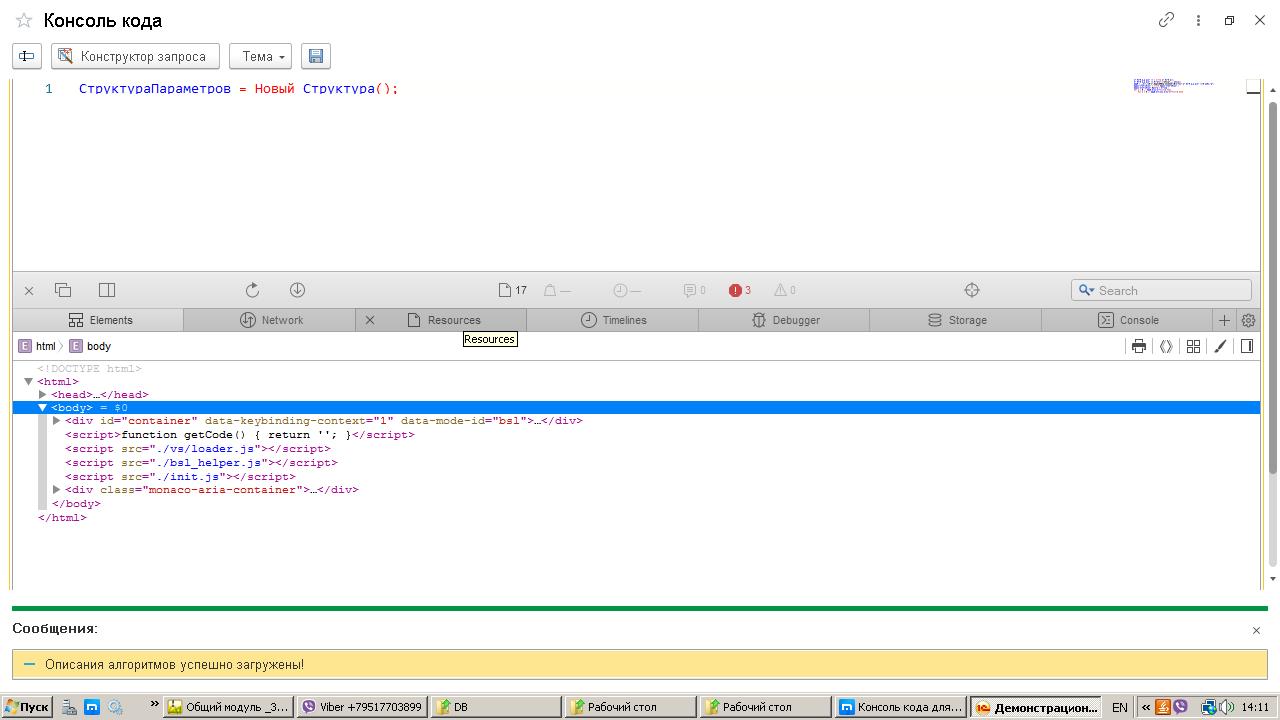Toggle print media styles icon
The width and height of the screenshot is (1280, 720).
[1138, 346]
